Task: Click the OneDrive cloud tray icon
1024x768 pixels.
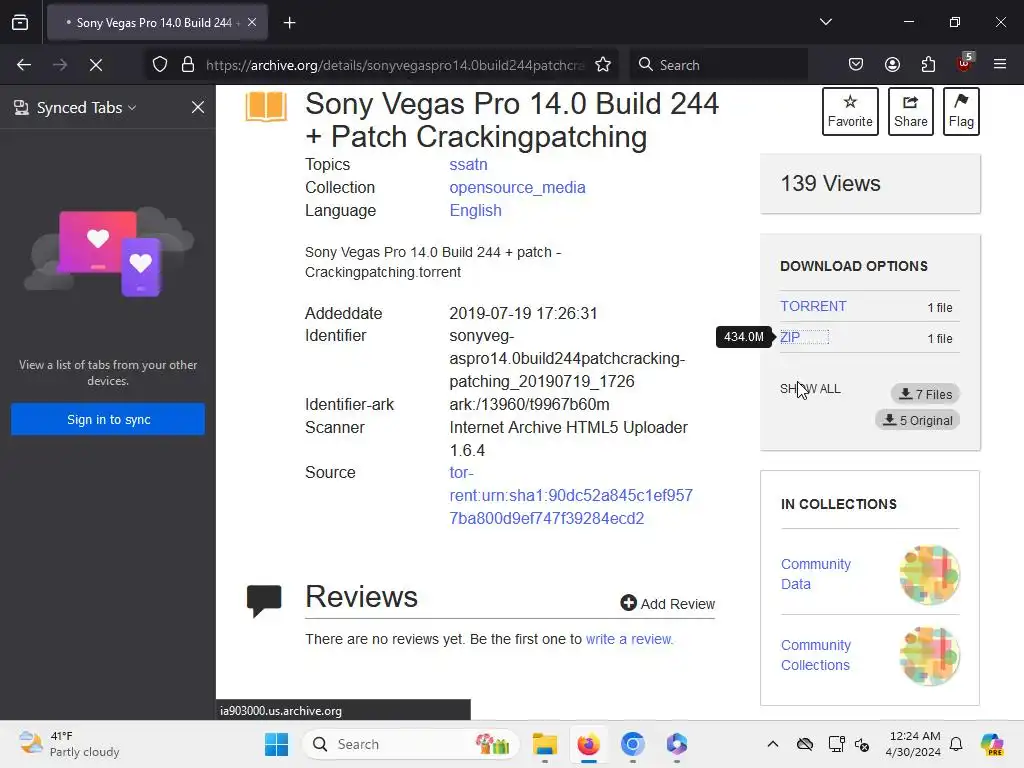Action: (805, 744)
